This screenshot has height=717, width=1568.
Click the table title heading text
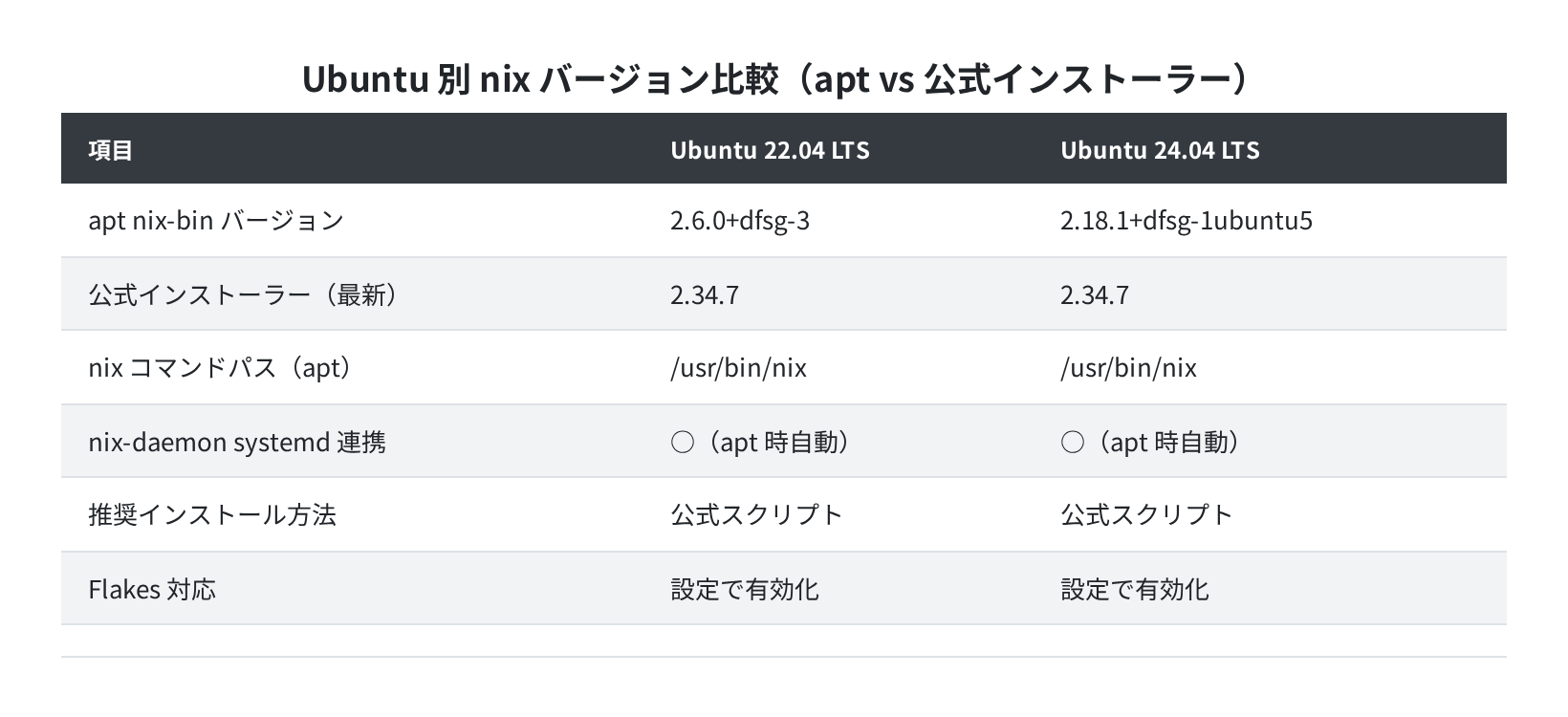(775, 80)
